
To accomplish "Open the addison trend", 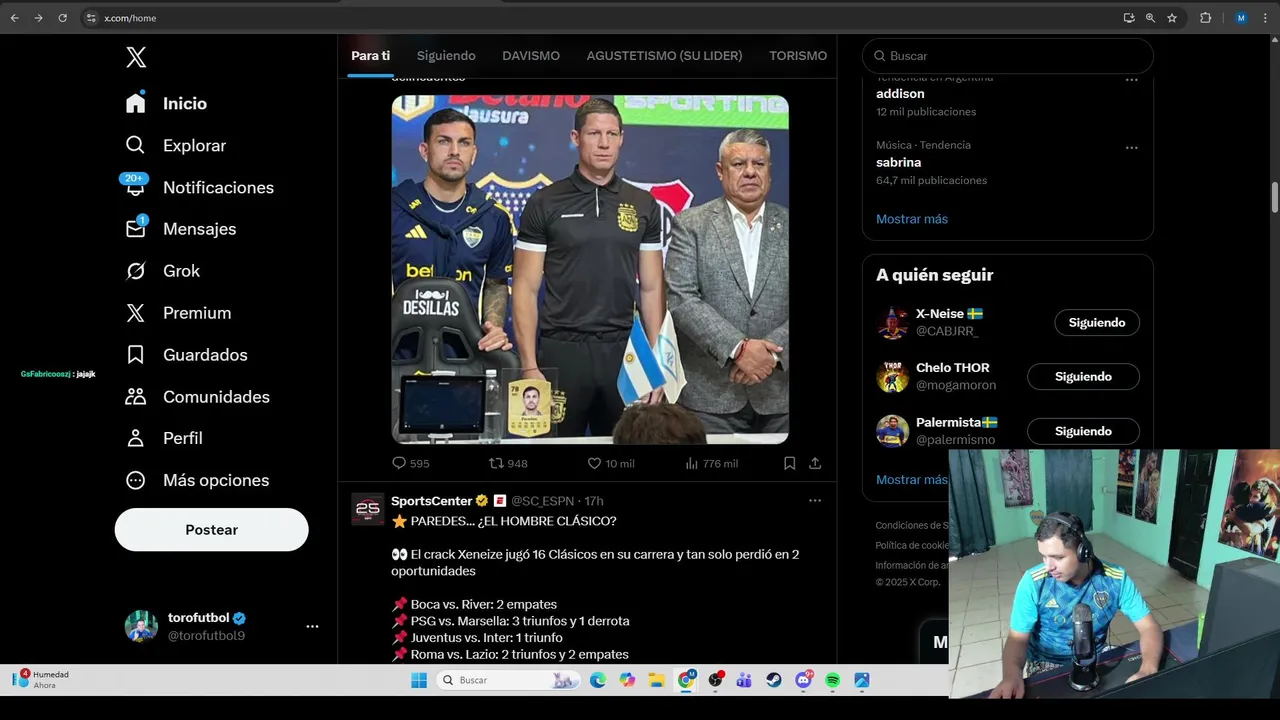I will coord(900,94).
